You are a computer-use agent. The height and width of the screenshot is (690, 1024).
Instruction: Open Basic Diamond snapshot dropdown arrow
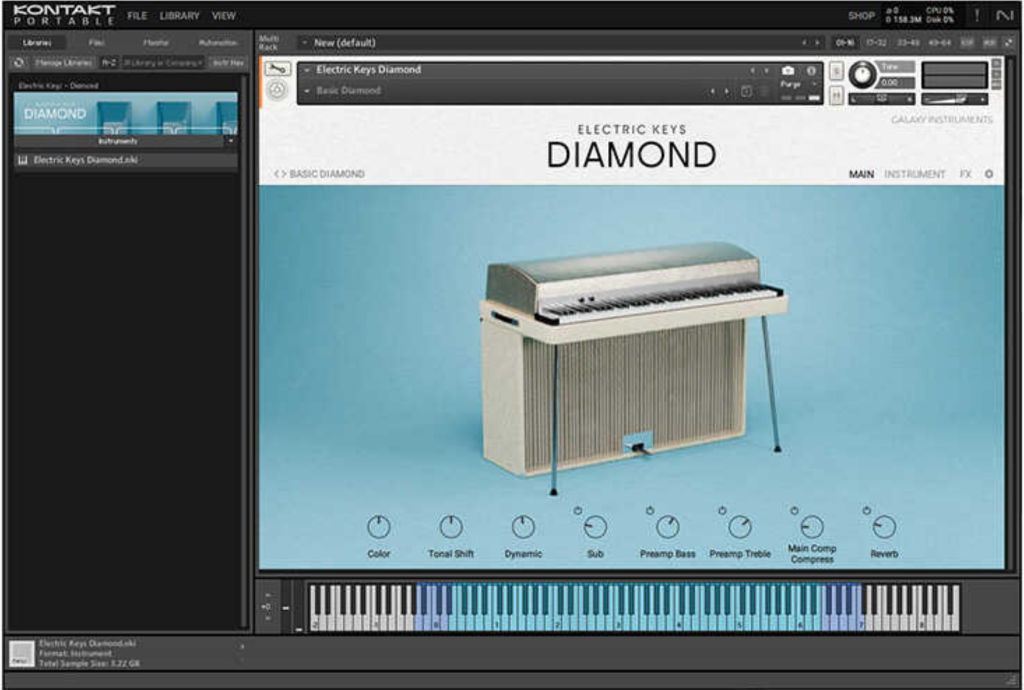[307, 91]
